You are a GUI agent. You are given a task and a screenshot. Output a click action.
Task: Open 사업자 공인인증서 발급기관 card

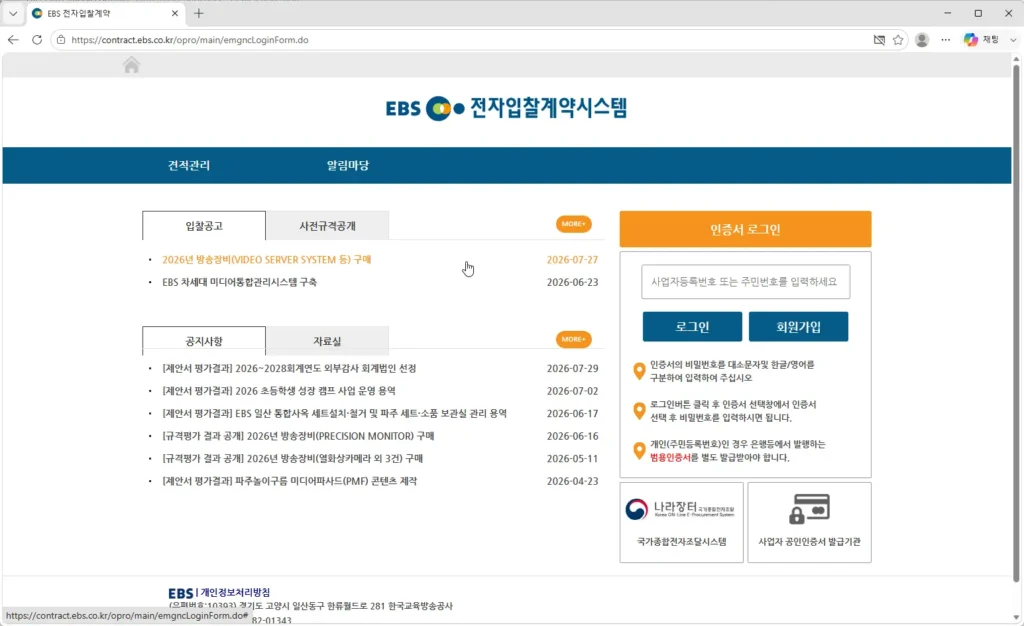(809, 522)
